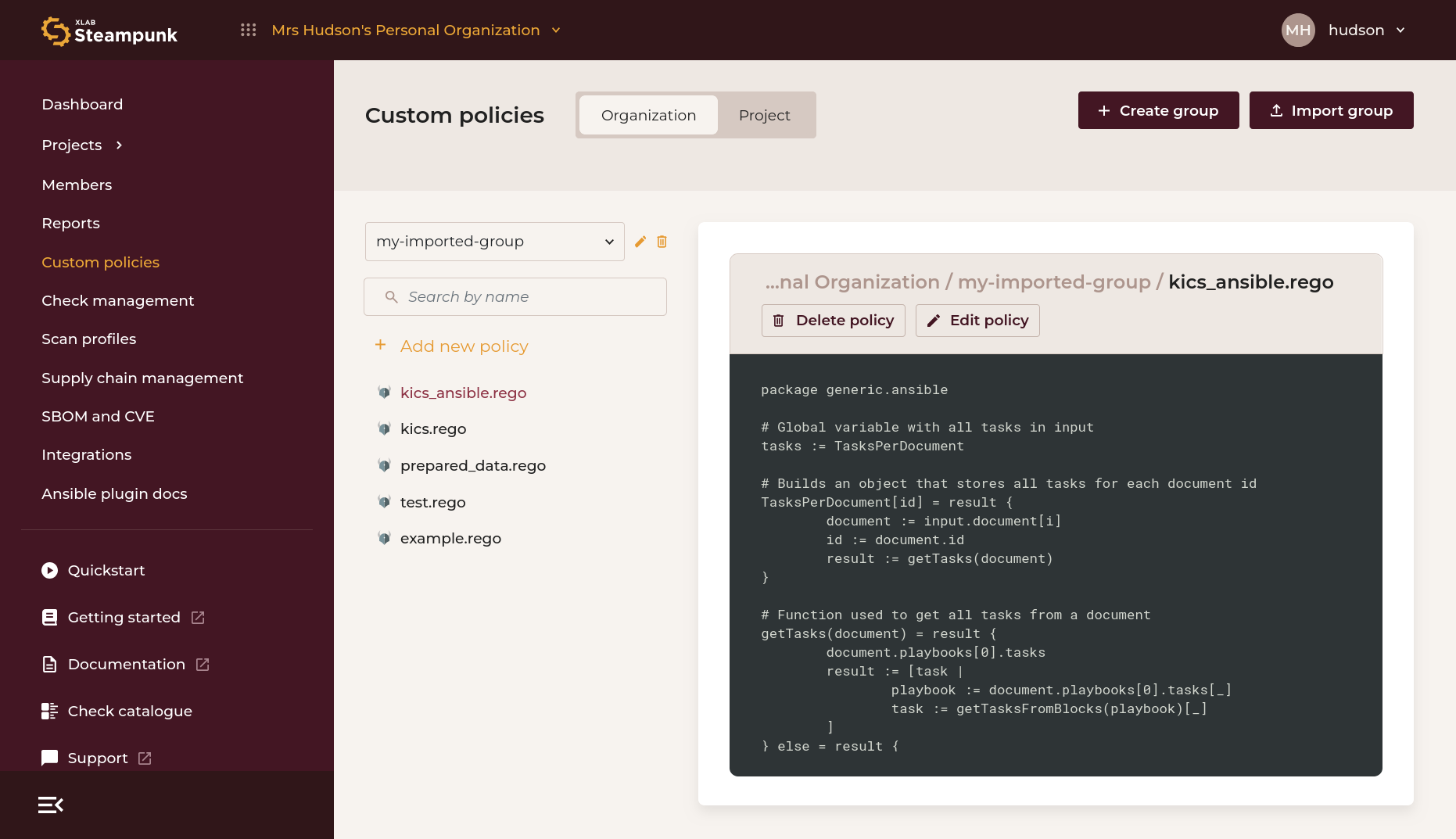Click Create group button
Screen dimensions: 1456x839
point(1158,110)
